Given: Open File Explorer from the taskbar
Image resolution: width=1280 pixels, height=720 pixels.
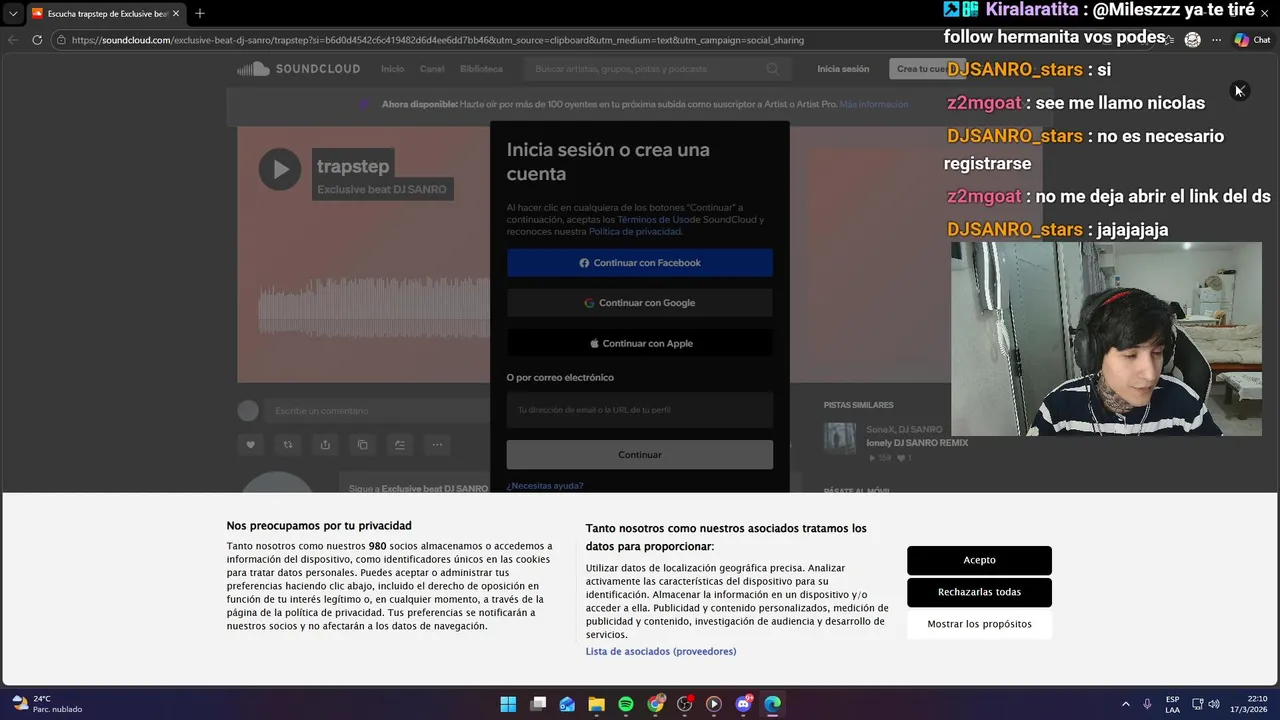Looking at the screenshot, I should pyautogui.click(x=597, y=704).
